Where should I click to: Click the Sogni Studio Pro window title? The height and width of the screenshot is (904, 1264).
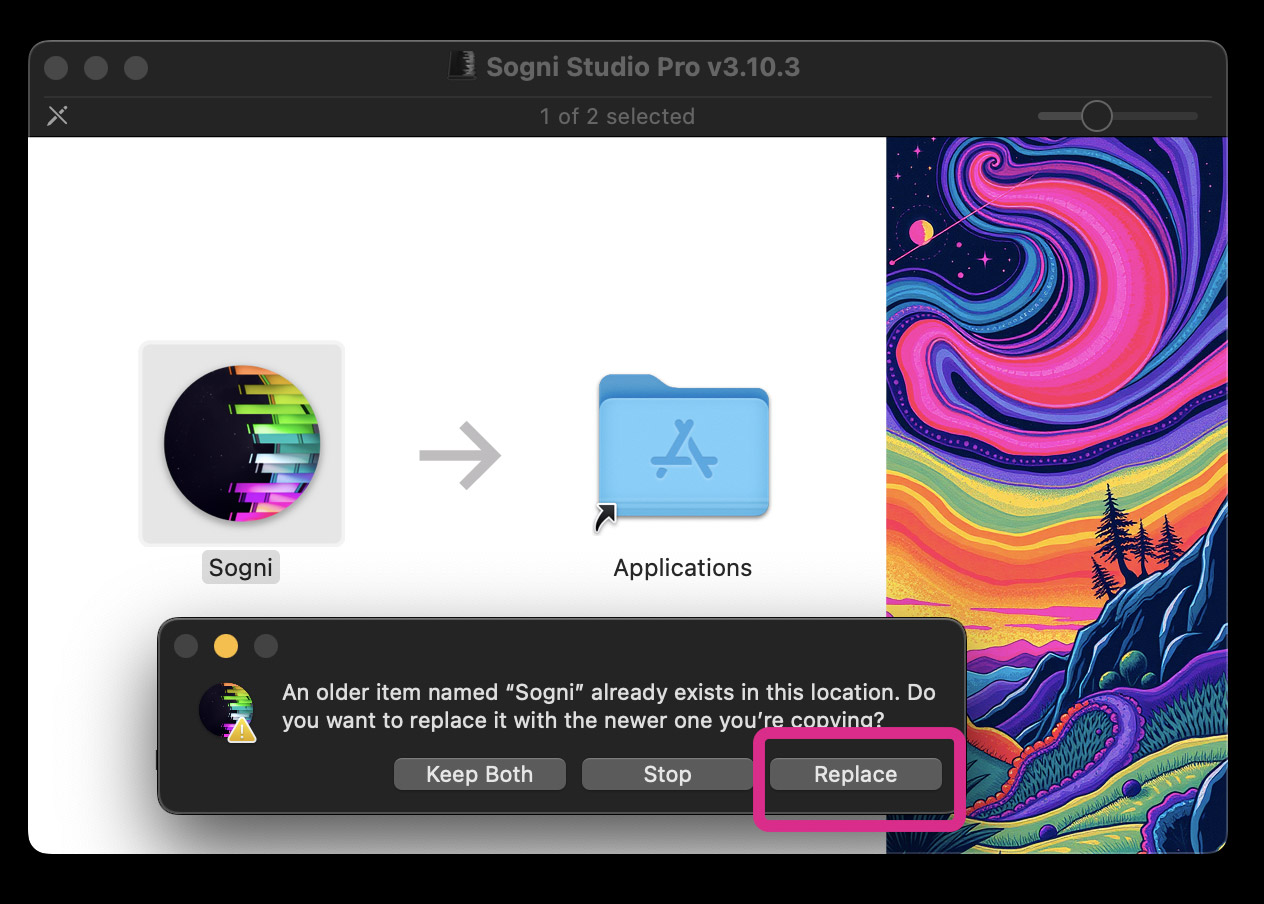(642, 67)
